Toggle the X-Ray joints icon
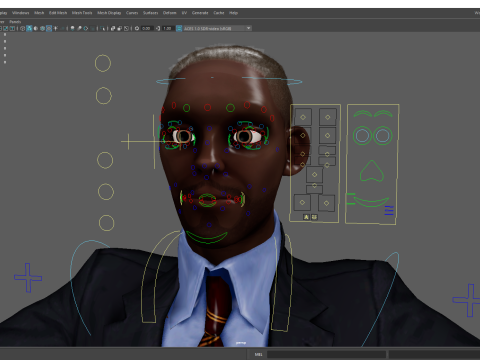The image size is (480, 360). [126, 28]
